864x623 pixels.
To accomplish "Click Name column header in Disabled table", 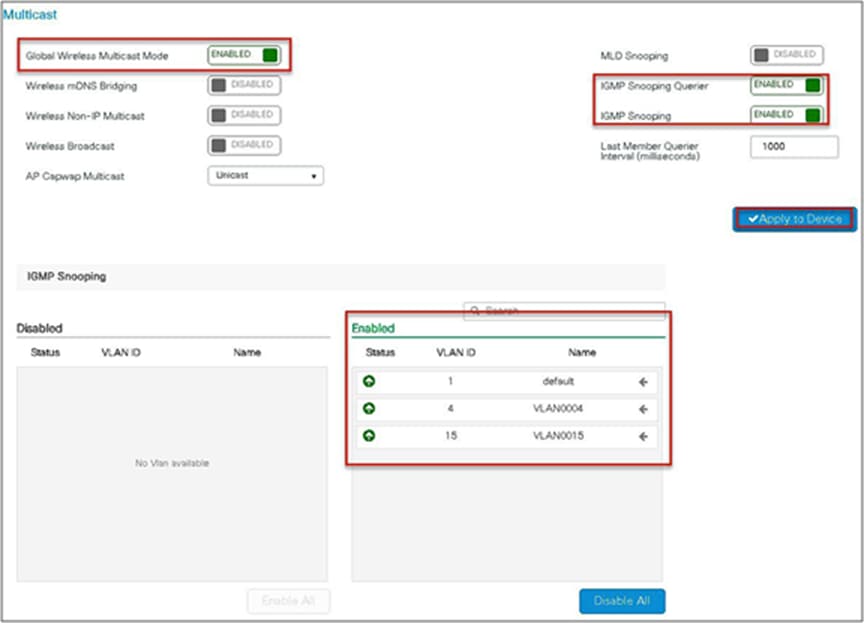I will tap(247, 353).
